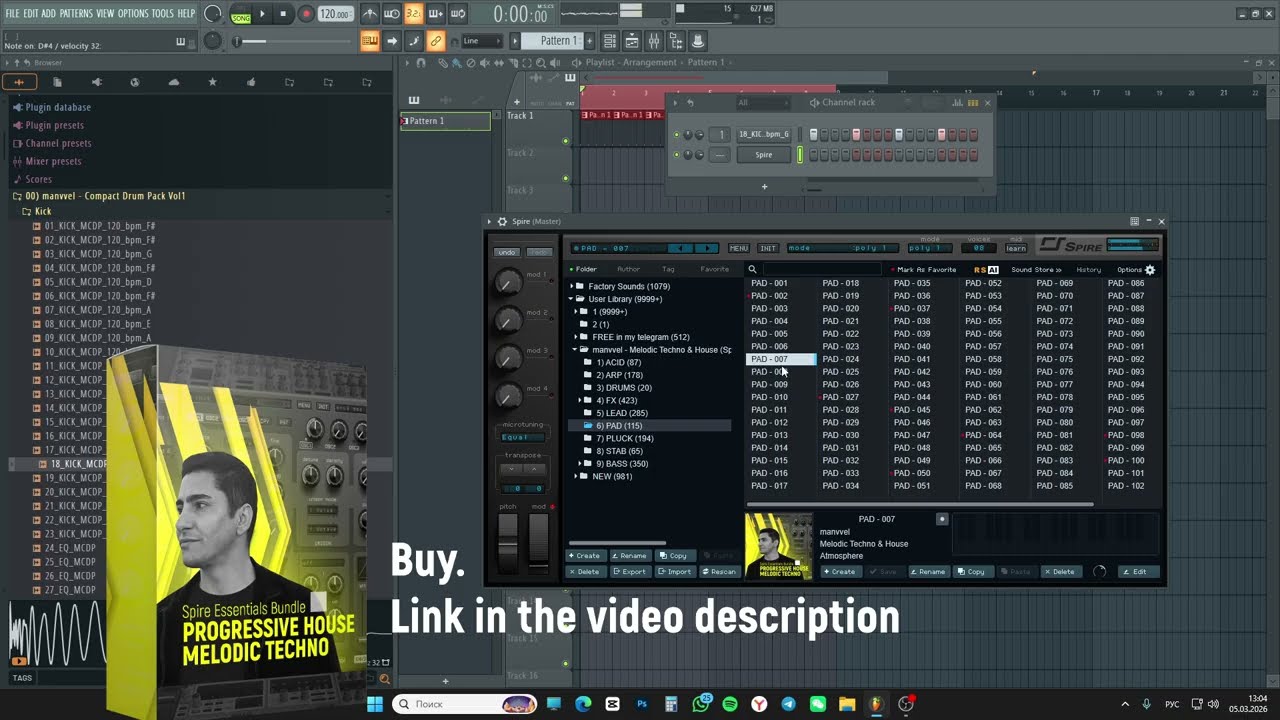Open the PATTERNS menu
This screenshot has height=720, width=1280.
coord(76,13)
